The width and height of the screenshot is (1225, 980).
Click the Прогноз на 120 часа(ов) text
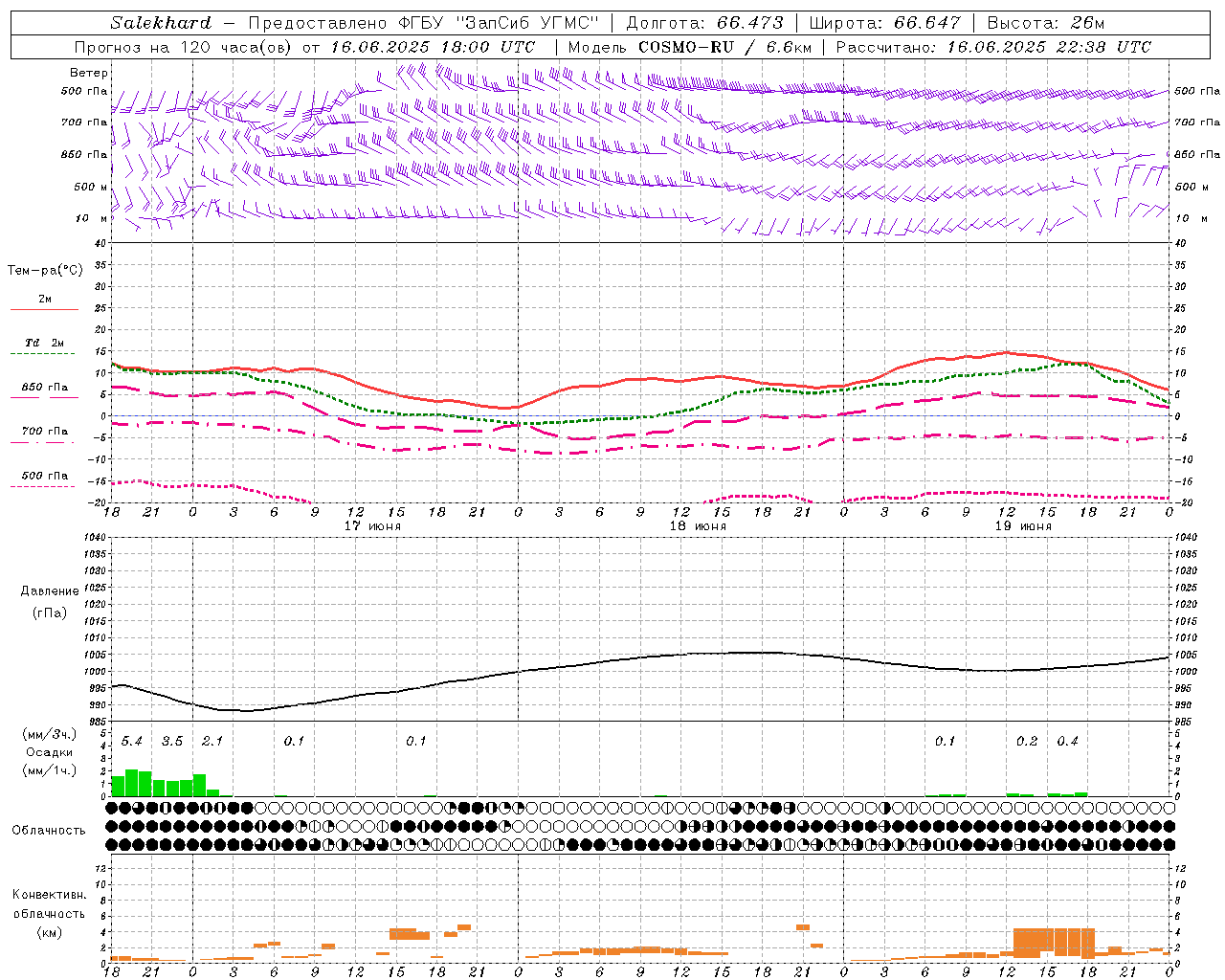click(184, 47)
